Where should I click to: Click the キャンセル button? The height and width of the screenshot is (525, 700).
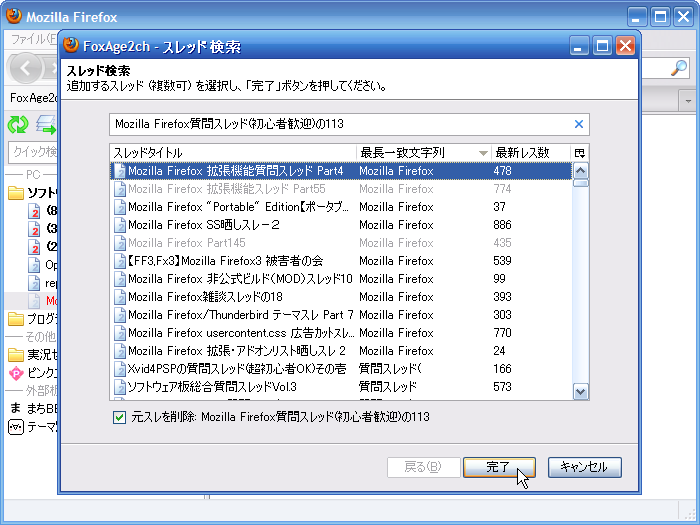tap(585, 467)
